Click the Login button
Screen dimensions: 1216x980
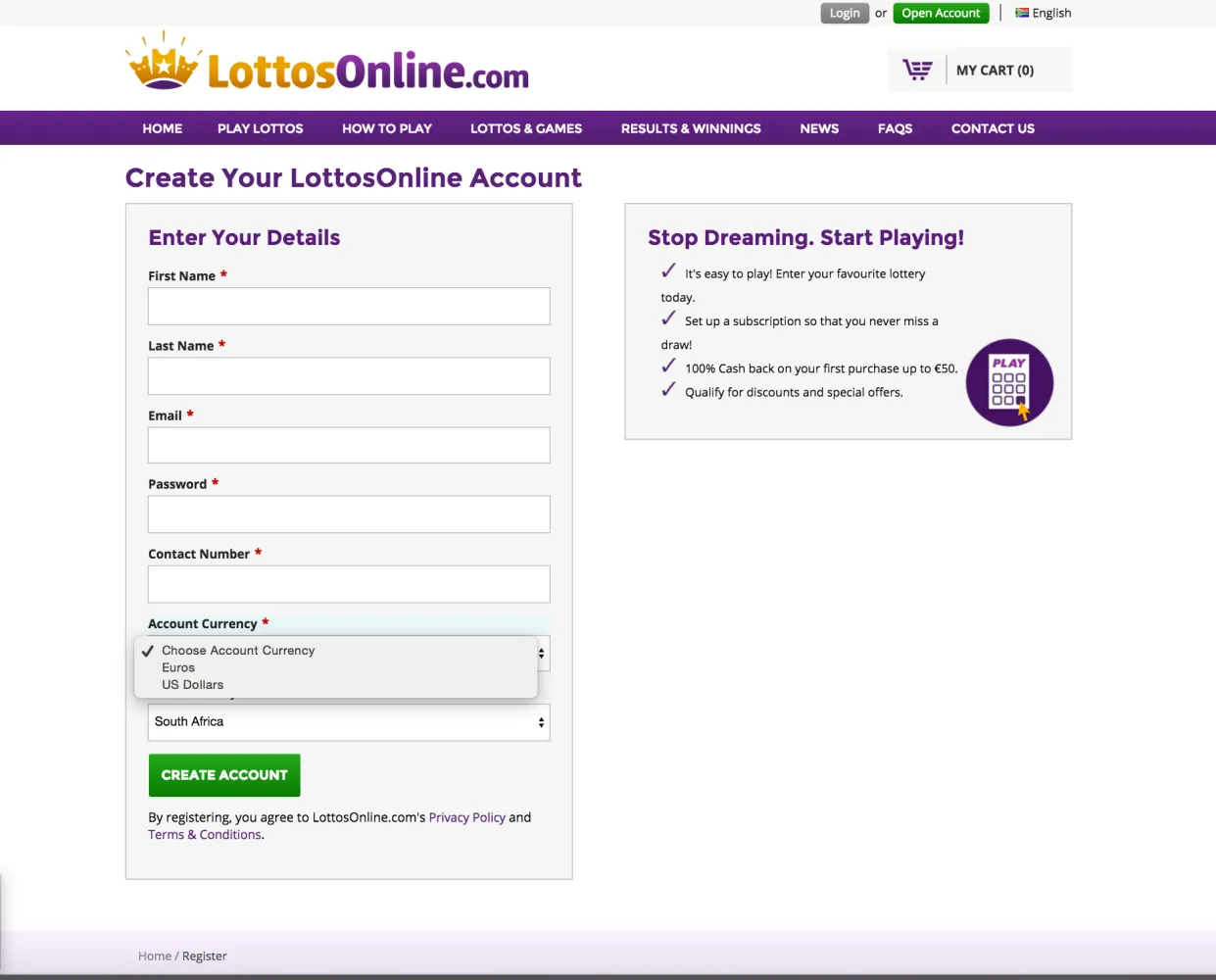[x=845, y=13]
